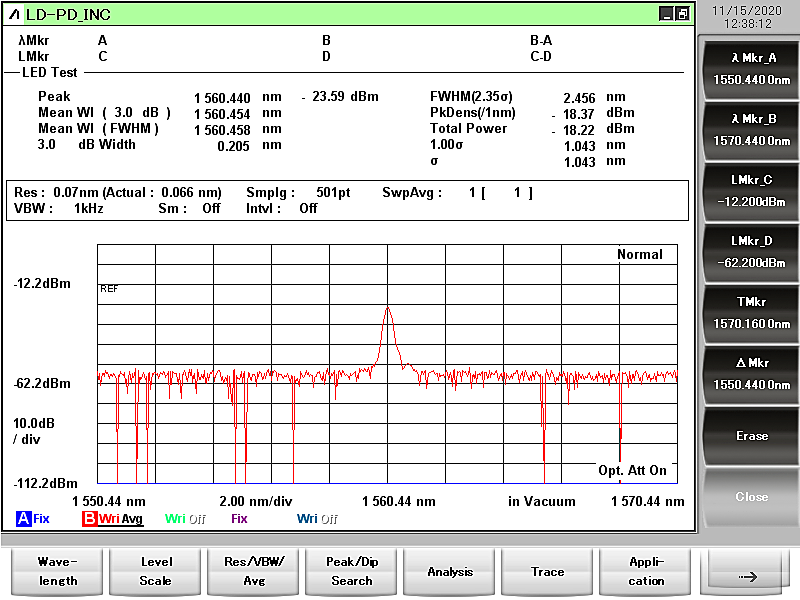Open the Level Scale menu
Image resolution: width=800 pixels, height=600 pixels.
pyautogui.click(x=156, y=571)
